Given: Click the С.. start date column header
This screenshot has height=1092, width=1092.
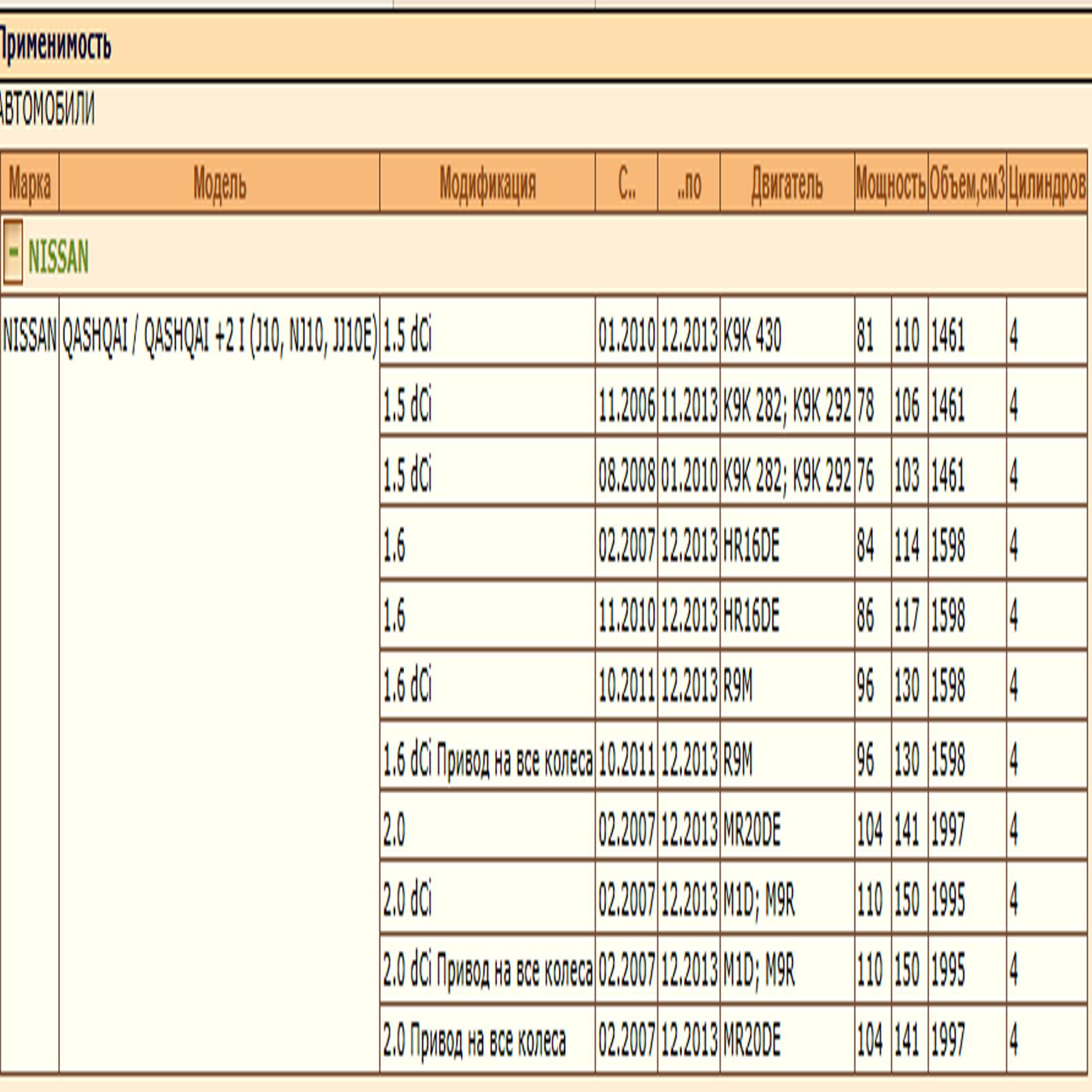Looking at the screenshot, I should [627, 184].
